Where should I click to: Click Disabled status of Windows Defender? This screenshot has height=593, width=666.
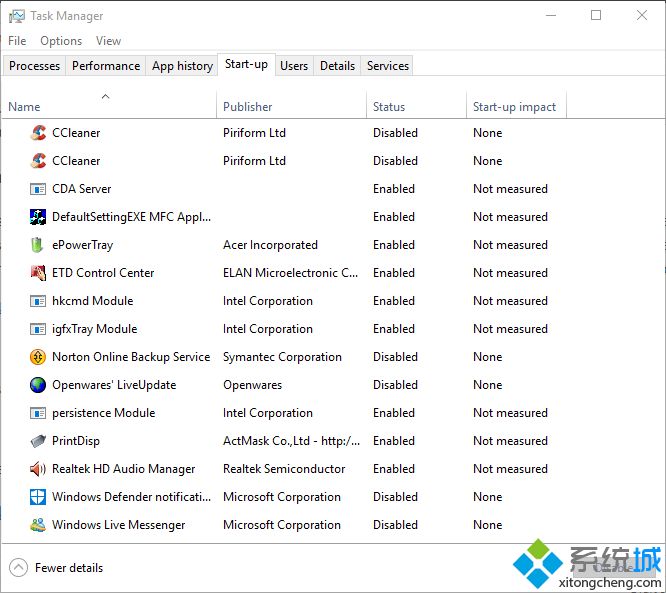[x=395, y=497]
